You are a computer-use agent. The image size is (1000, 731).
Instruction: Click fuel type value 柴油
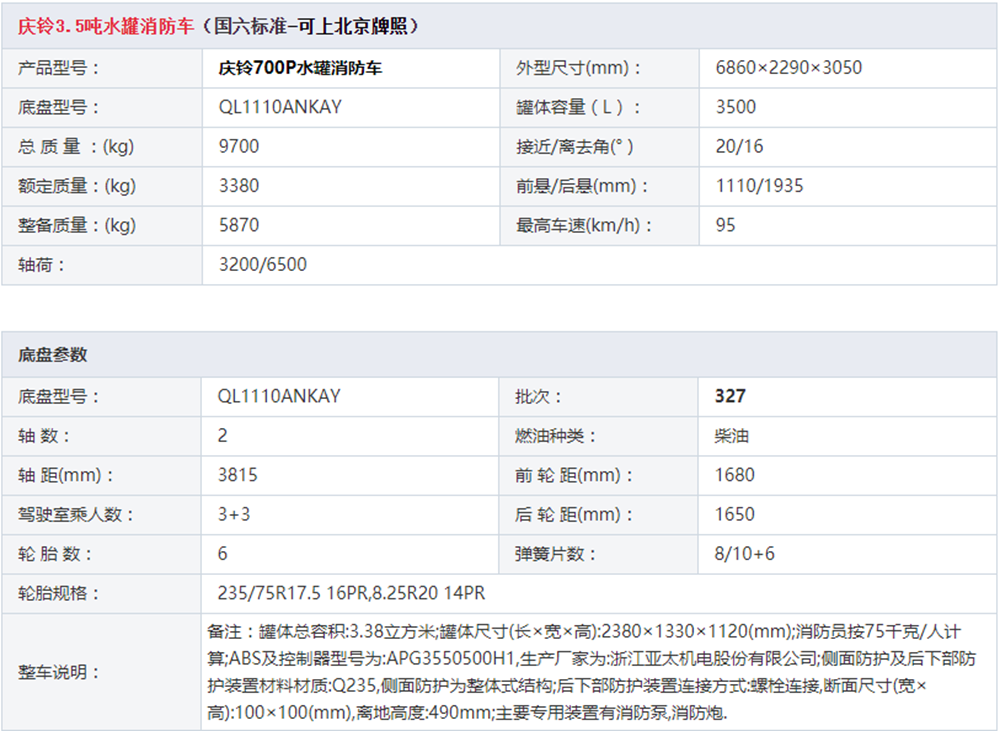pyautogui.click(x=732, y=436)
